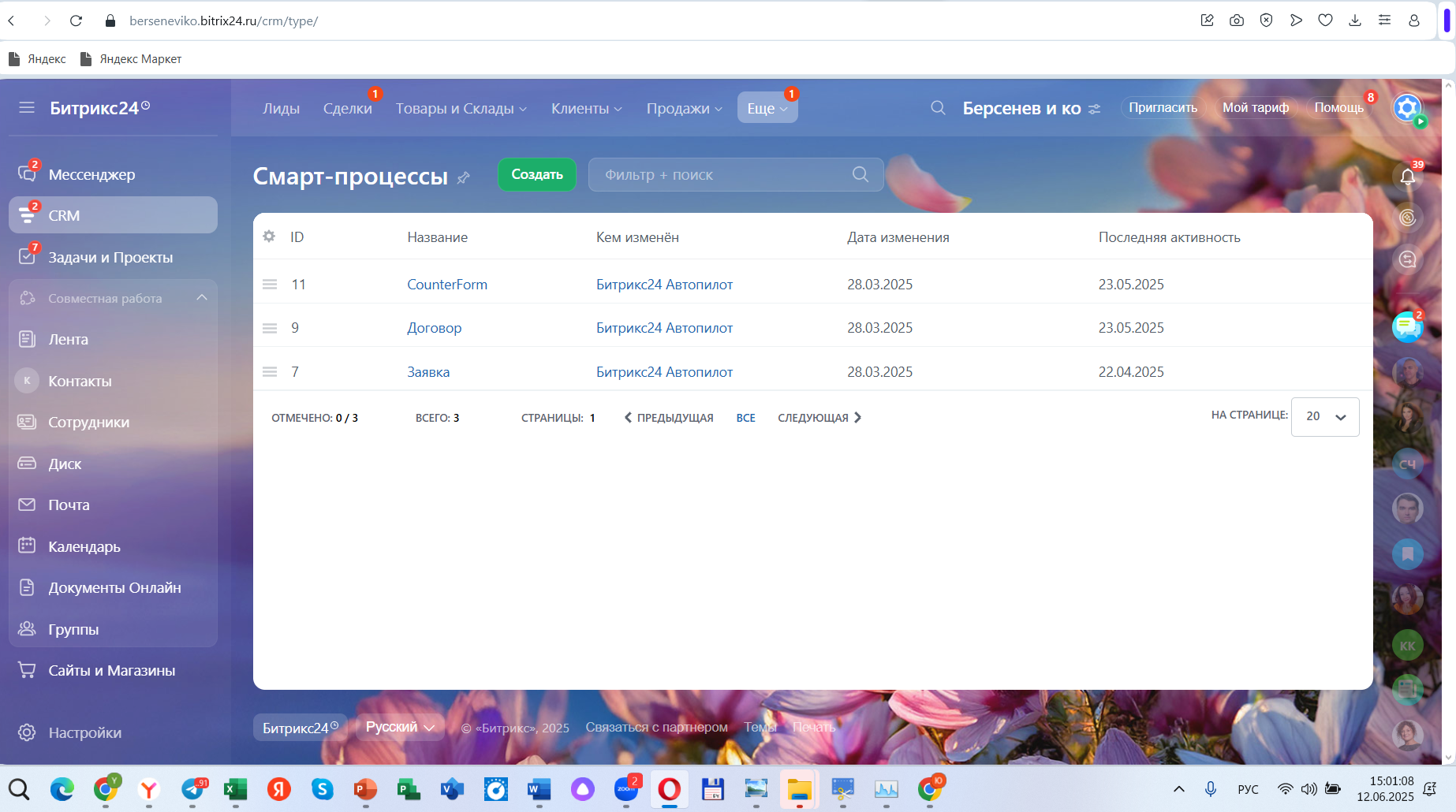
Task: Open the Еще menu in the CRM bar
Action: (x=767, y=109)
